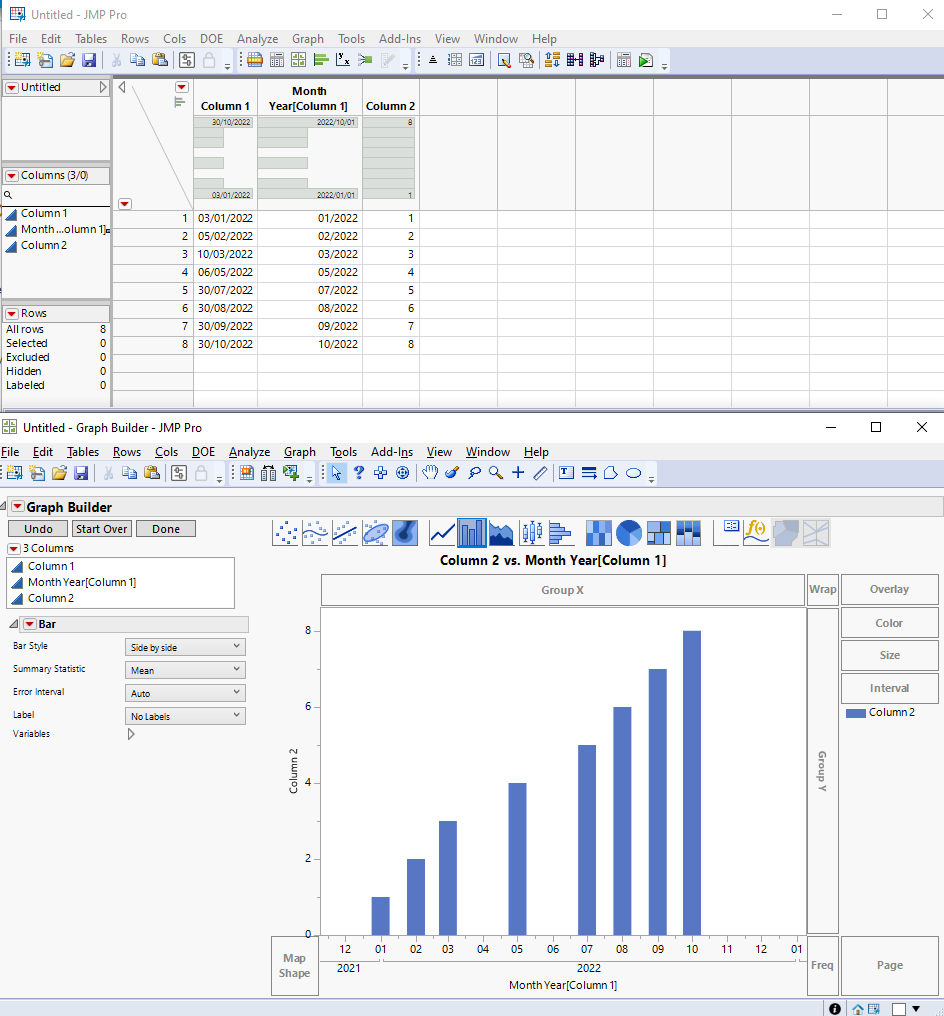
Task: Select the Bar element icon
Action: (471, 533)
